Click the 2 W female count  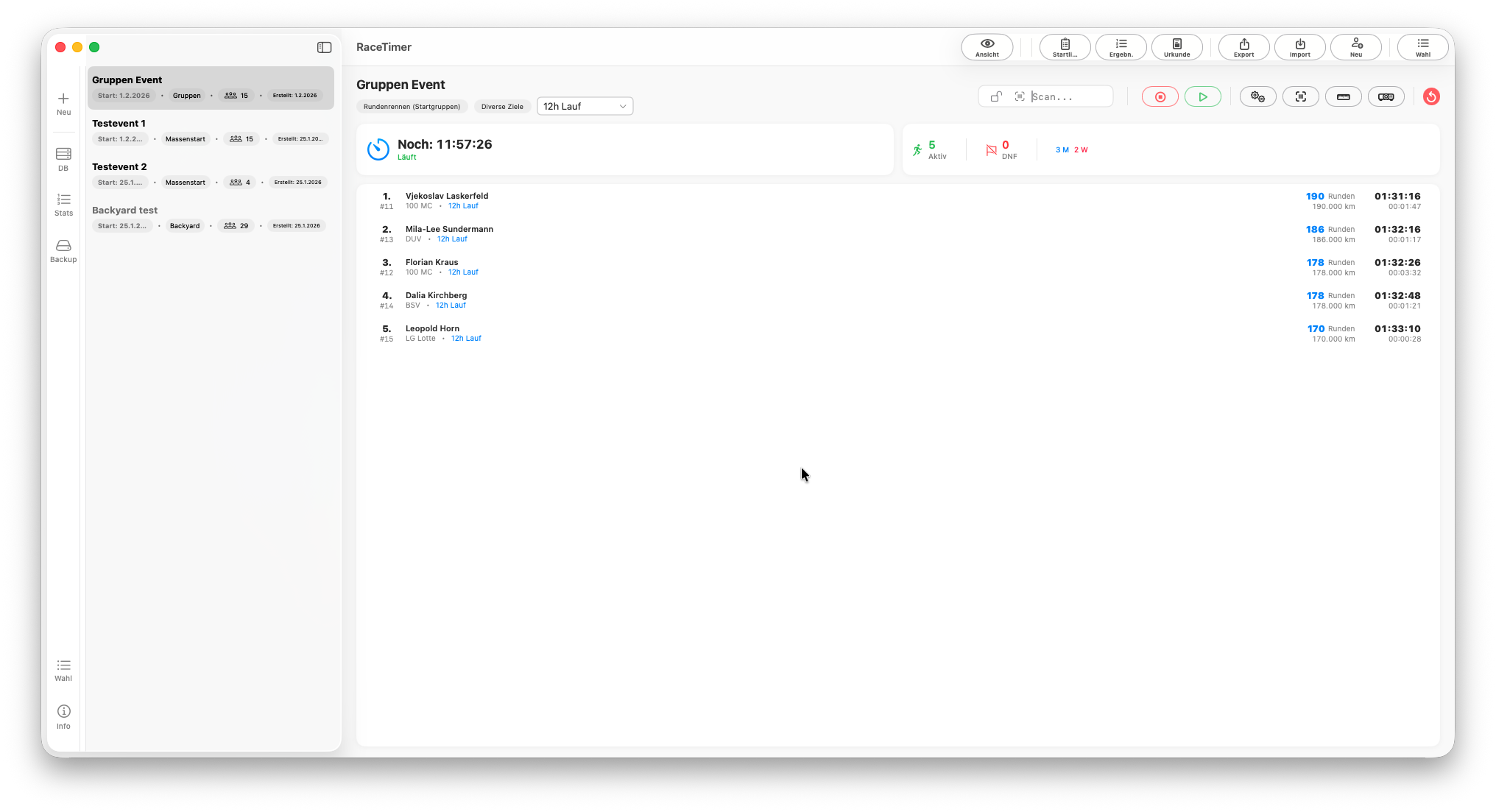pyautogui.click(x=1081, y=150)
